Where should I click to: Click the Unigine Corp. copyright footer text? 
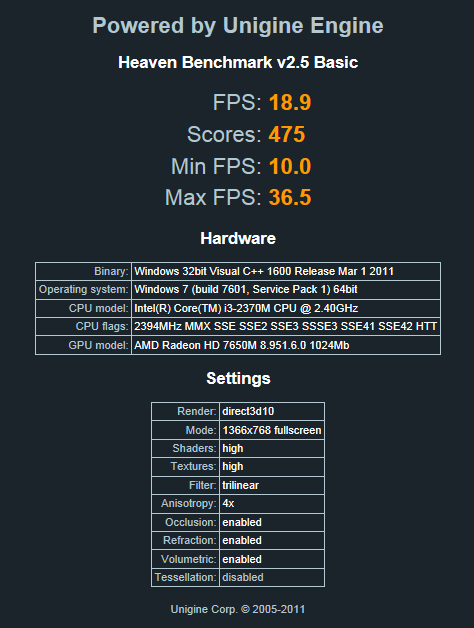coord(238,610)
